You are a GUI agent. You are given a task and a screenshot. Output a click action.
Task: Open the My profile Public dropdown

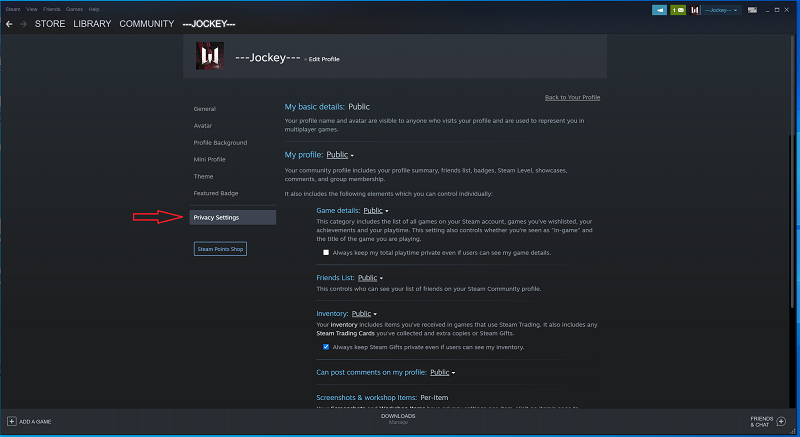340,155
